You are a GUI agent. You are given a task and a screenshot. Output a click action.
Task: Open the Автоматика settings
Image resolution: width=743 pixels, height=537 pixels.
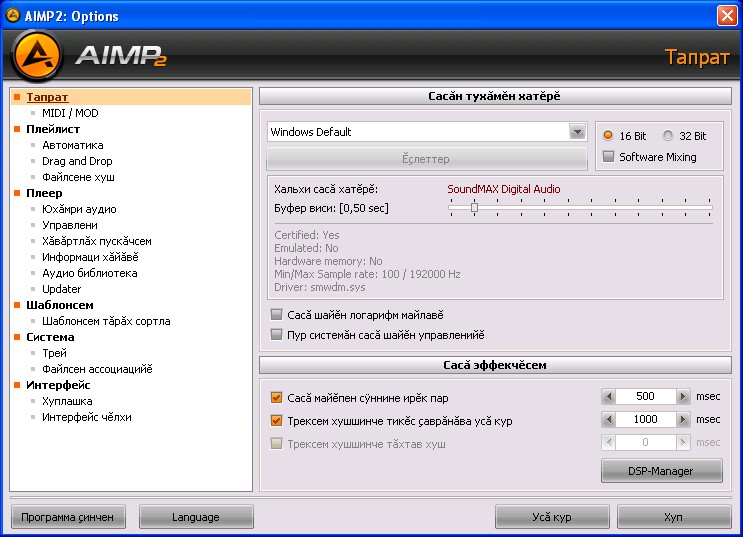(72, 145)
